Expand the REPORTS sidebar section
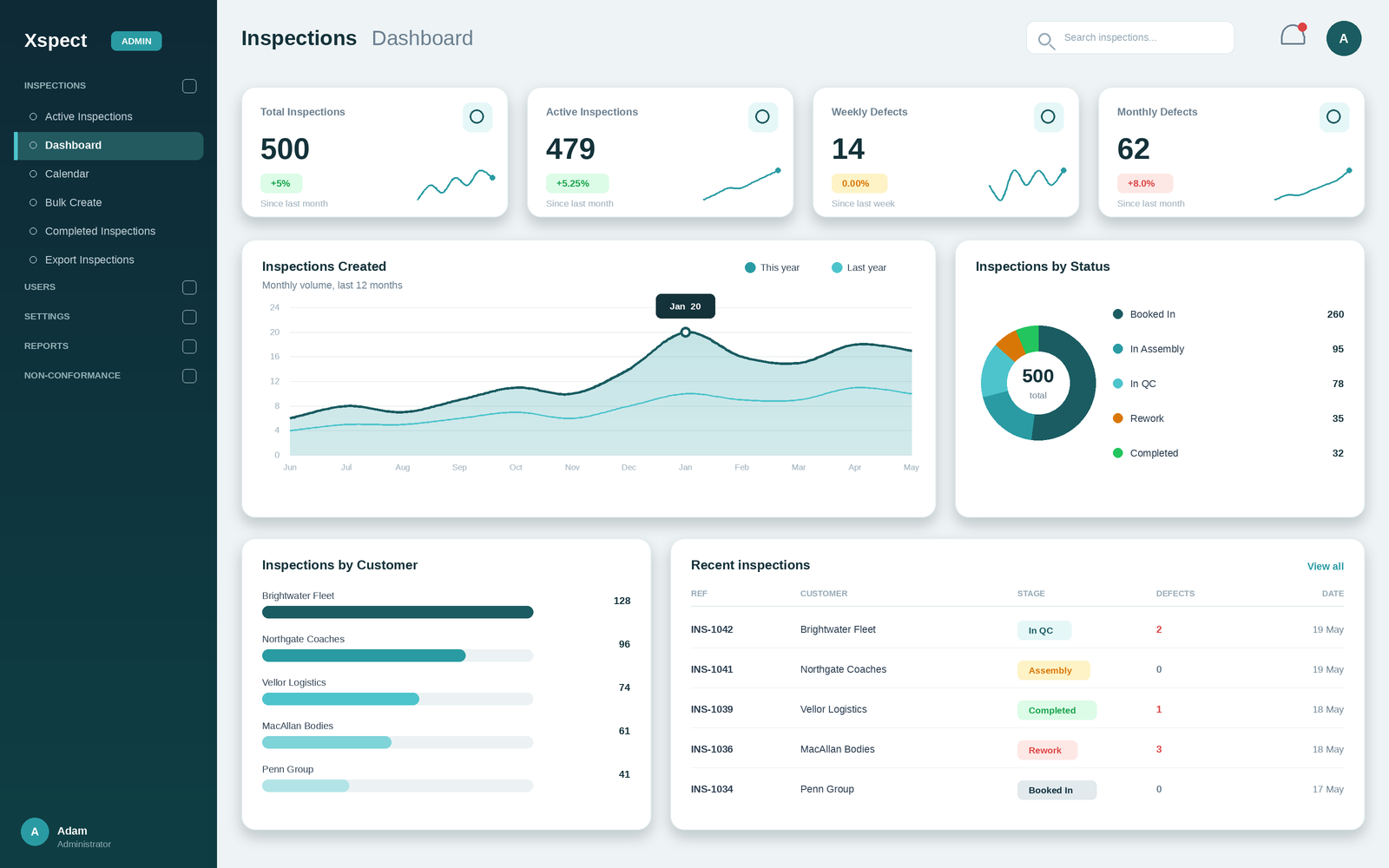The image size is (1389, 868). (189, 346)
